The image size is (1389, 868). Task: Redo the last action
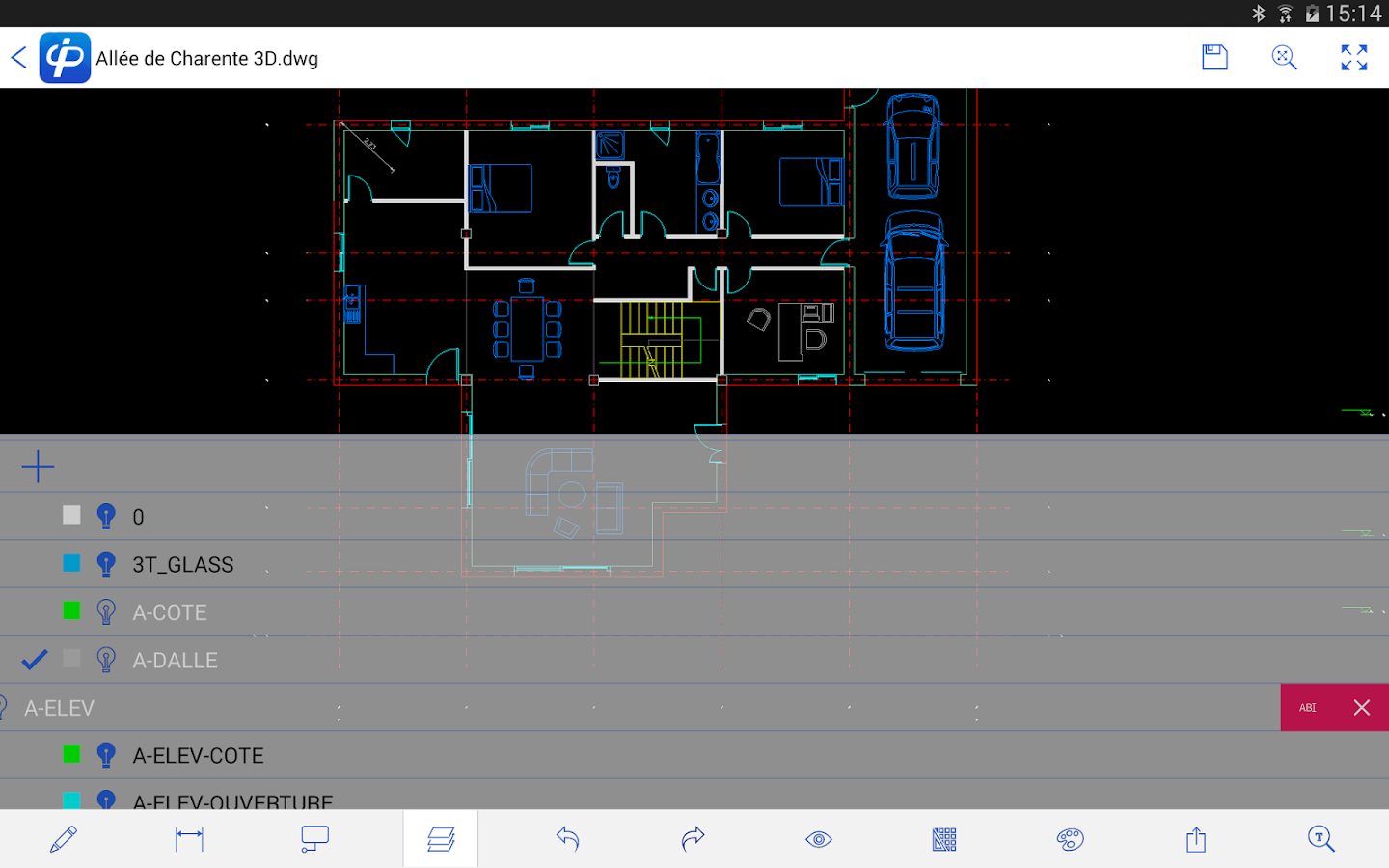[693, 838]
